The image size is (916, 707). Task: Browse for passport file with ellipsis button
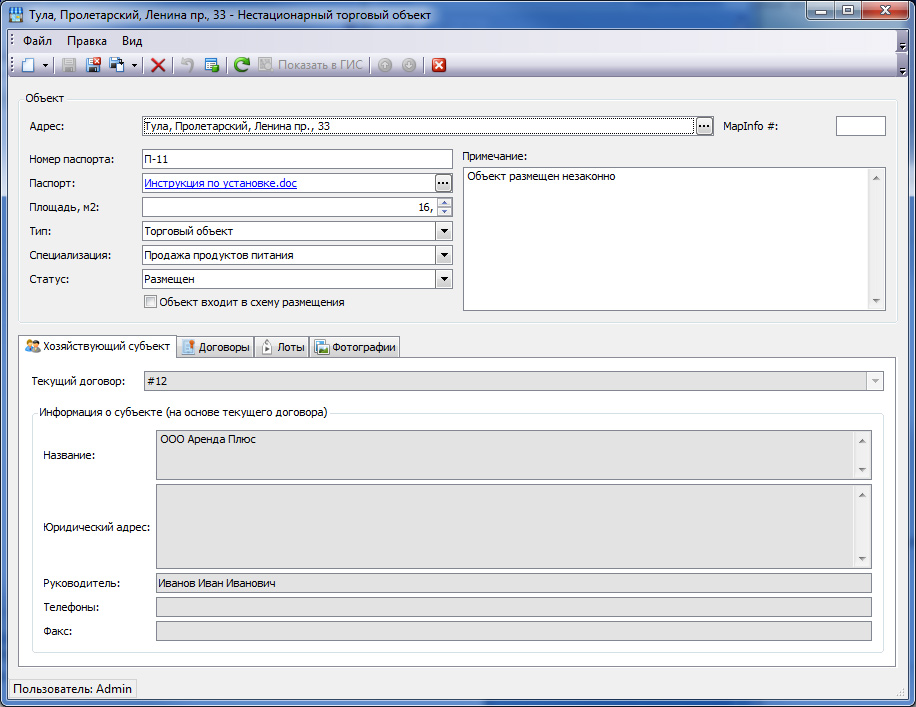click(443, 183)
